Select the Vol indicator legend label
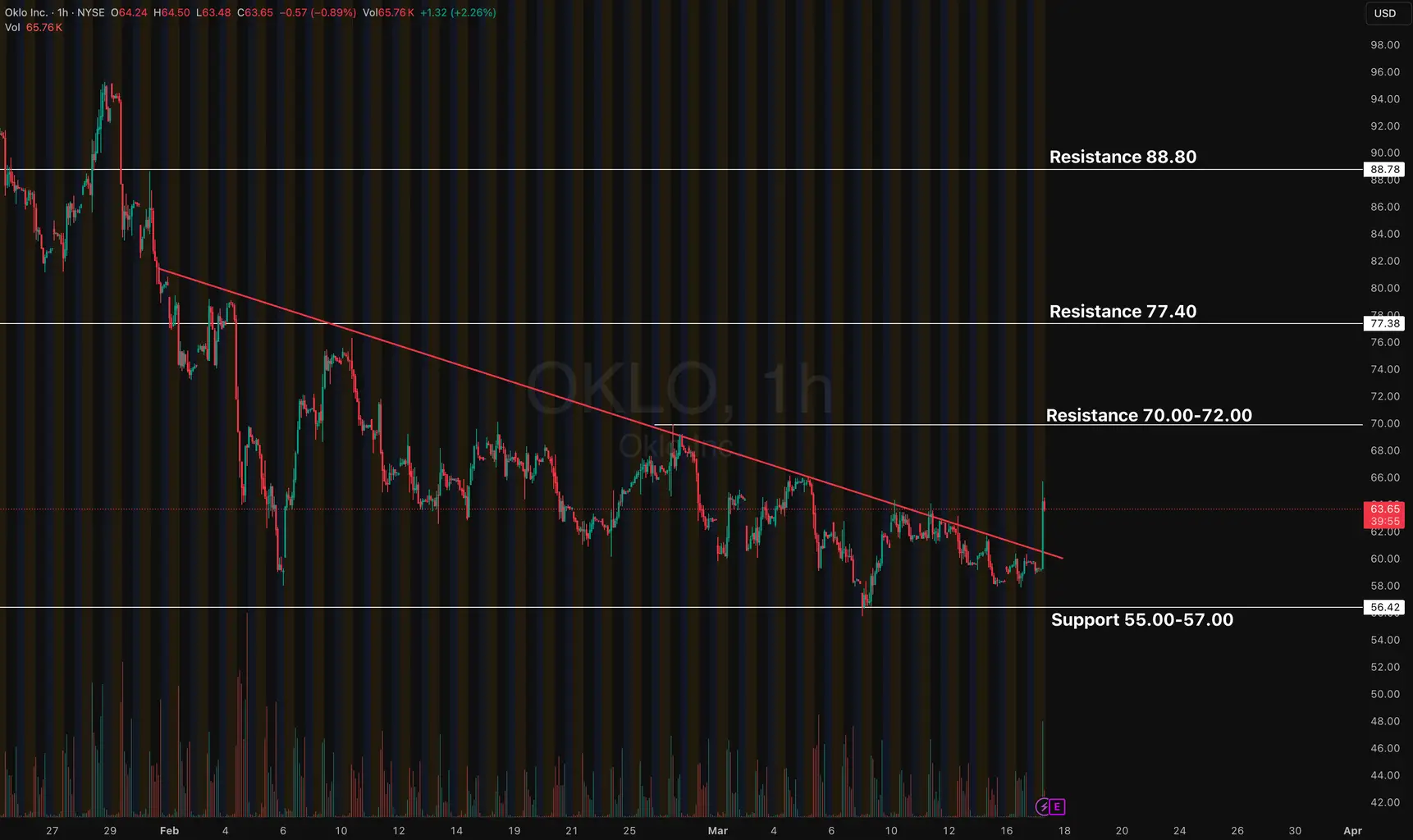 [12, 28]
